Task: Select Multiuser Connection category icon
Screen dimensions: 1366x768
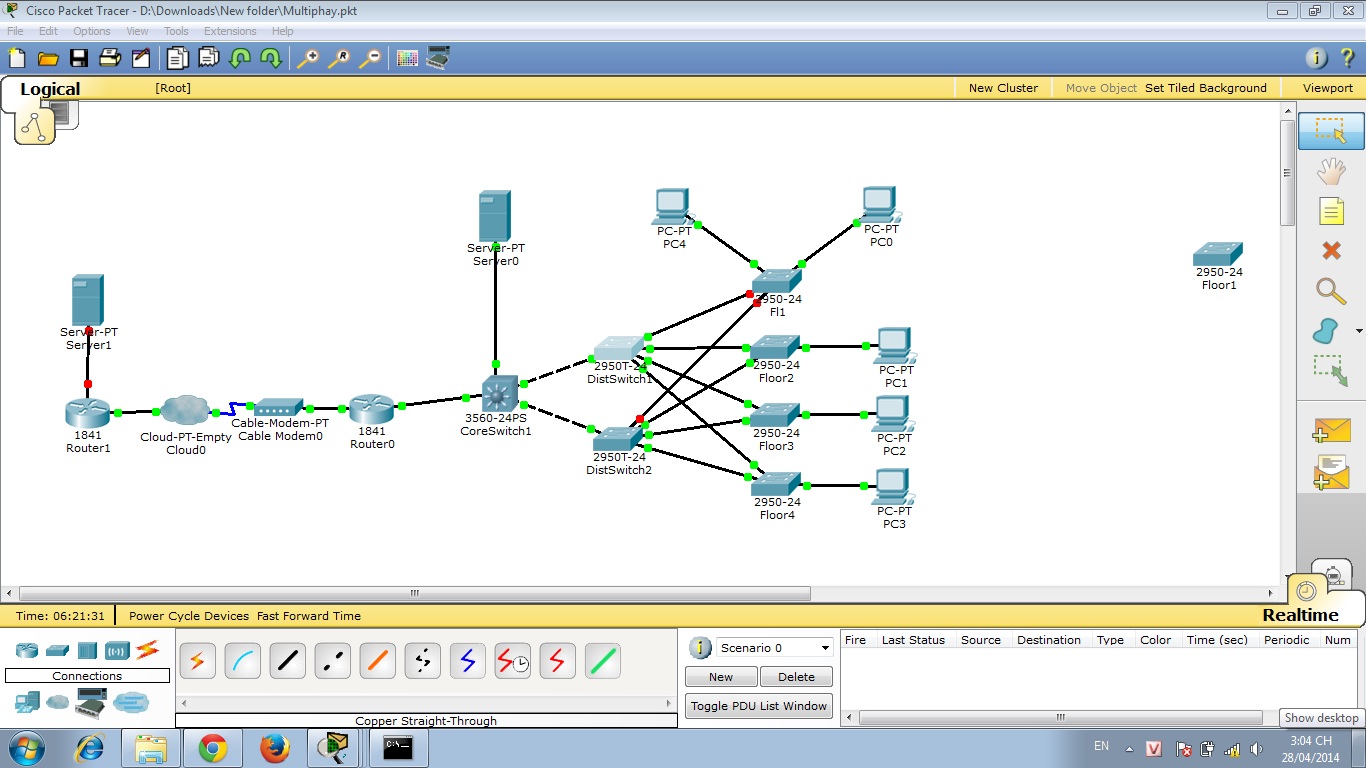Action: tap(130, 703)
